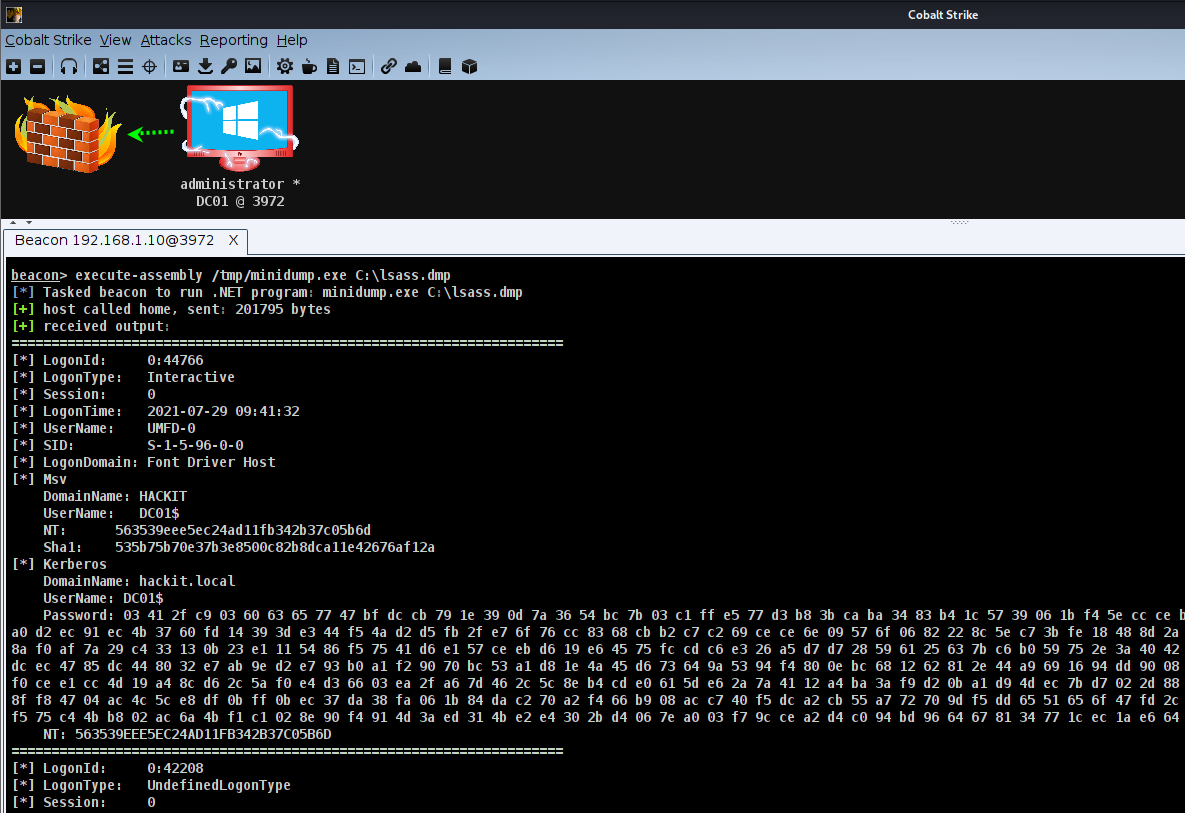Click the 'DomainName: HACKIT' line
1185x813 pixels.
tap(115, 496)
